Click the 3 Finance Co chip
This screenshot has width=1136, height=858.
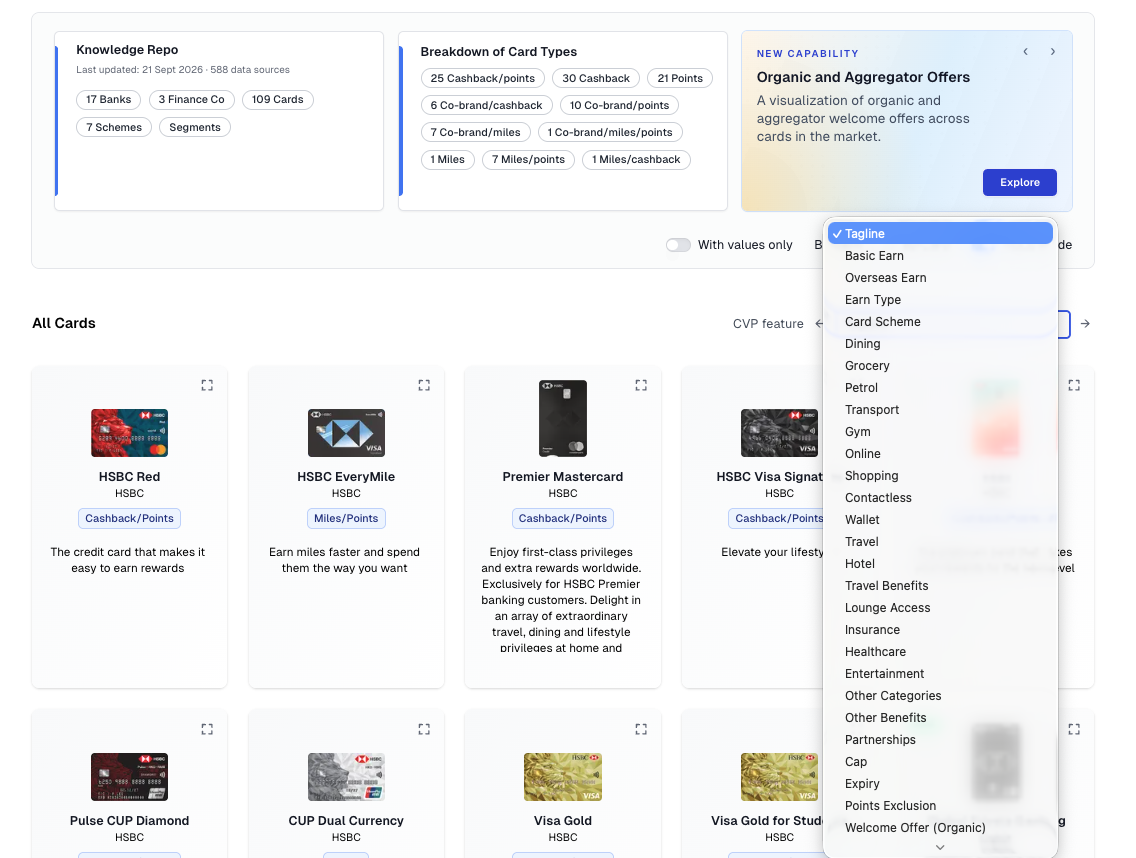click(191, 99)
